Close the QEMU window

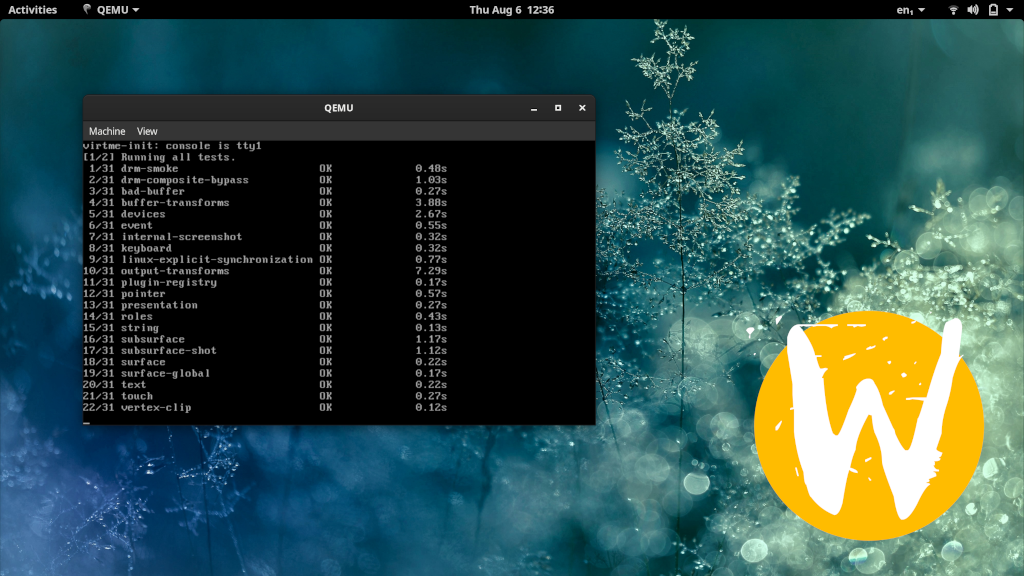click(x=582, y=108)
